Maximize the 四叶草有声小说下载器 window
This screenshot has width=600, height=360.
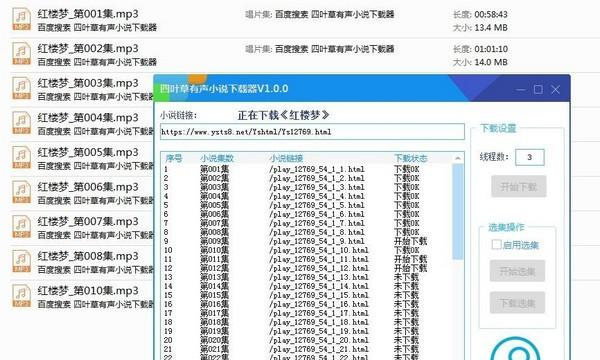pos(538,90)
